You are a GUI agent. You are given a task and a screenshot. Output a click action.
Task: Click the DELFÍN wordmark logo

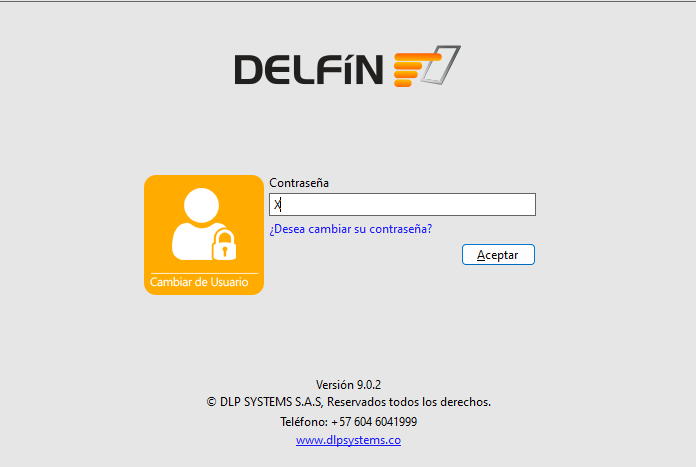pyautogui.click(x=308, y=69)
